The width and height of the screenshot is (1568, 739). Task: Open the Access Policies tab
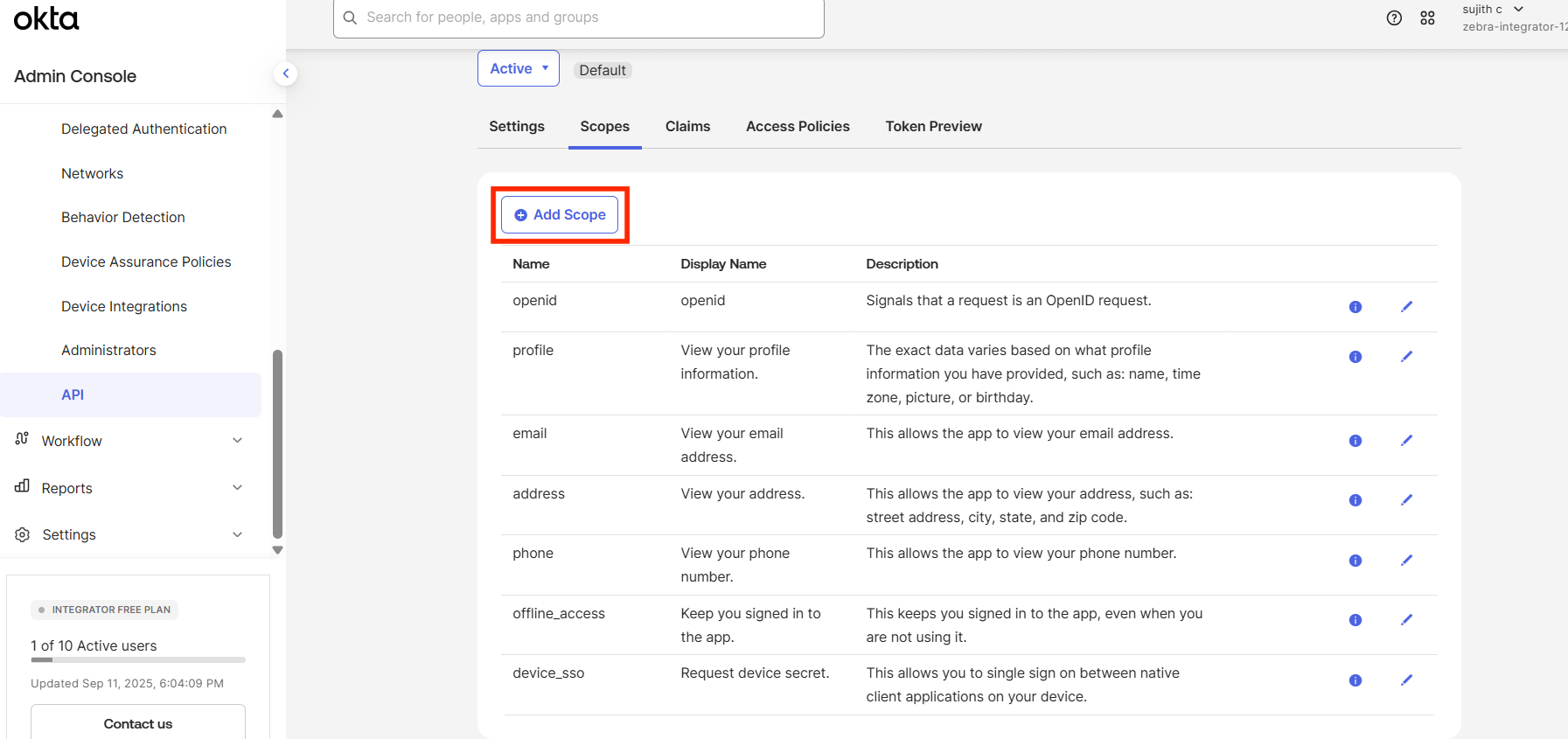[x=797, y=127]
